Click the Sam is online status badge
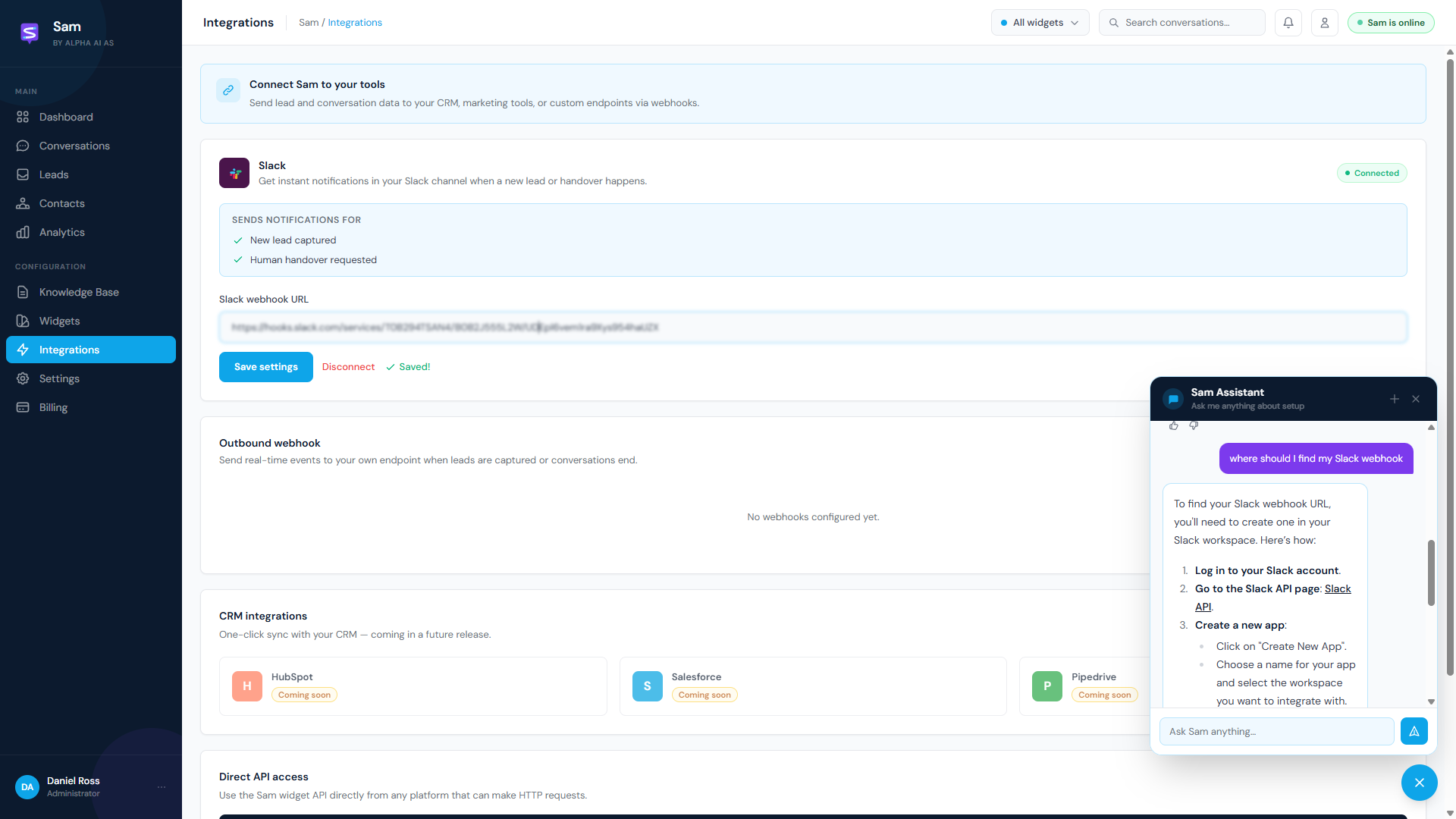The width and height of the screenshot is (1456, 819). tap(1390, 23)
